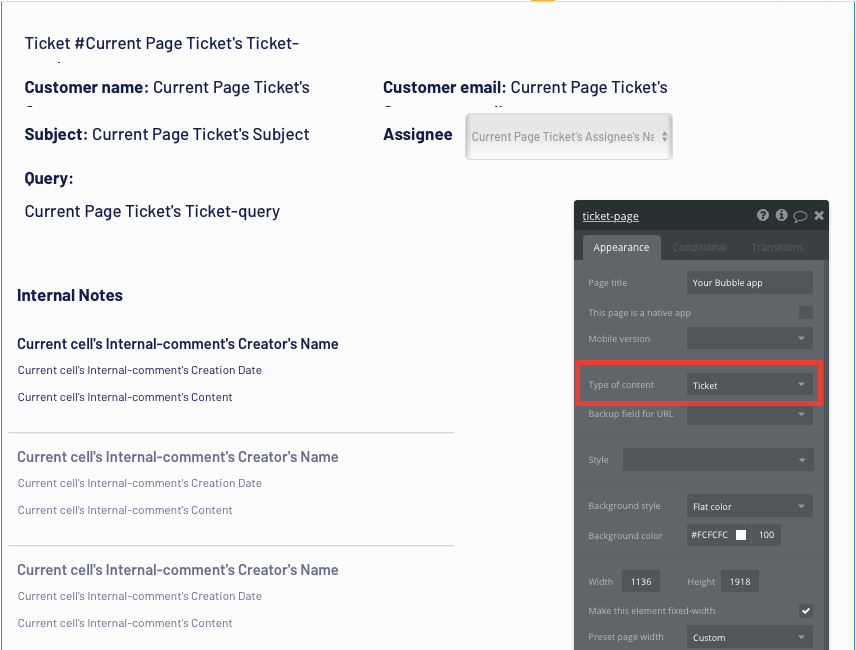Image resolution: width=856 pixels, height=650 pixels.
Task: Expand the Backup field for URL dropdown
Action: coord(749,413)
